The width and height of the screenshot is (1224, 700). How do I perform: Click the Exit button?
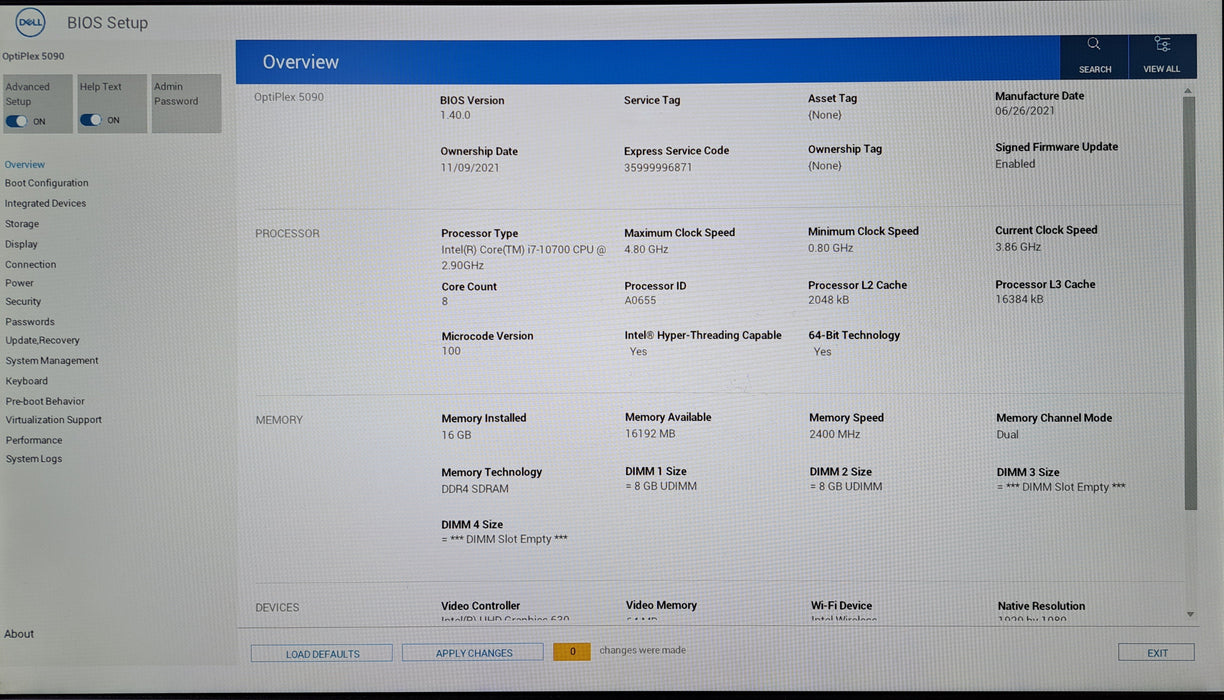click(1157, 653)
